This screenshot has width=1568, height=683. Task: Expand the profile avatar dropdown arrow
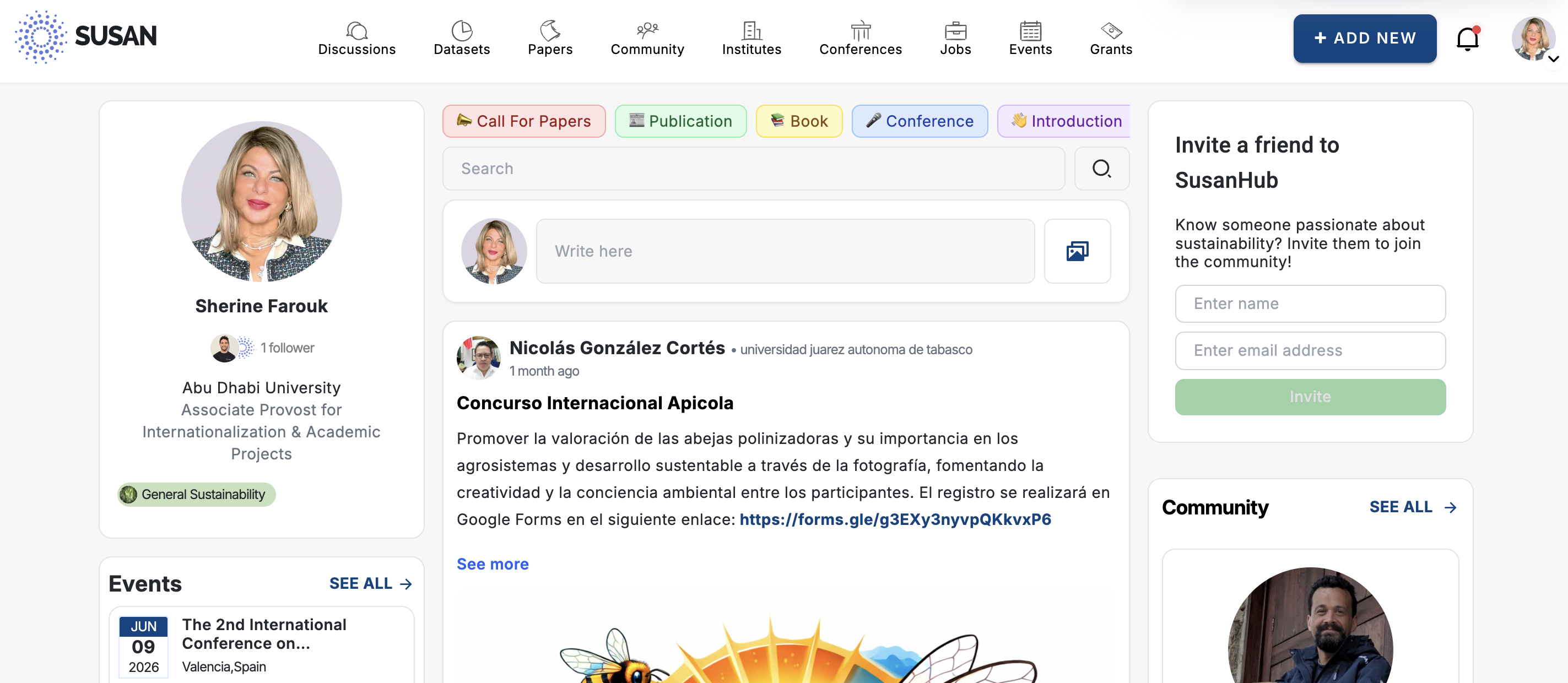(x=1553, y=59)
